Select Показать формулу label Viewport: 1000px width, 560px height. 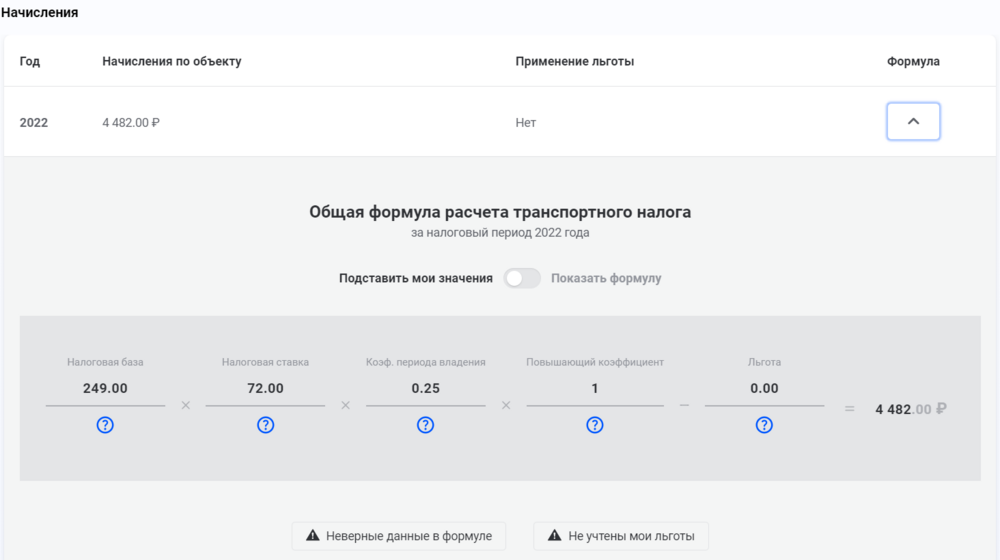pos(606,278)
